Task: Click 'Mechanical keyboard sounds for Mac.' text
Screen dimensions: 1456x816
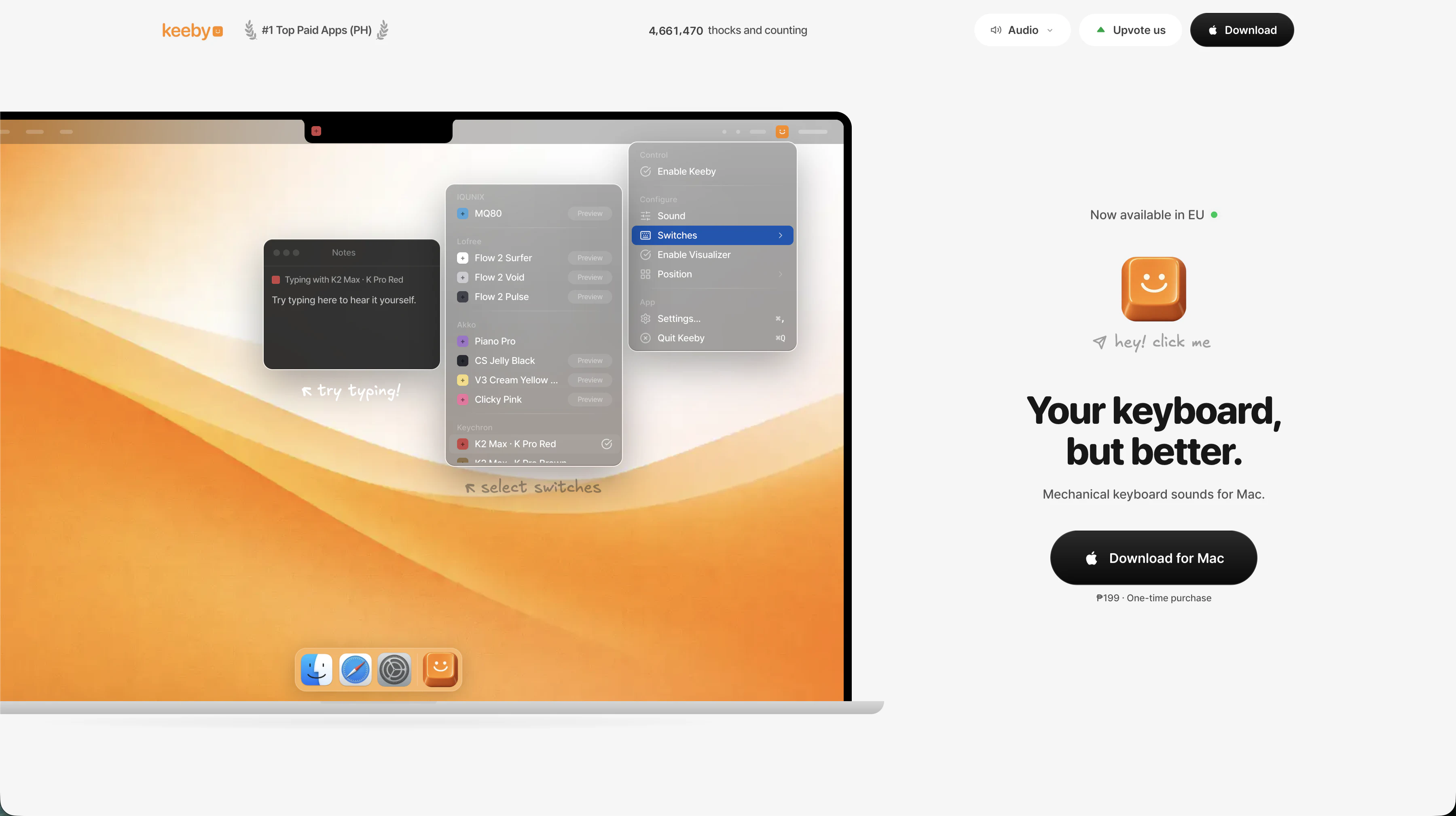Action: tap(1153, 495)
